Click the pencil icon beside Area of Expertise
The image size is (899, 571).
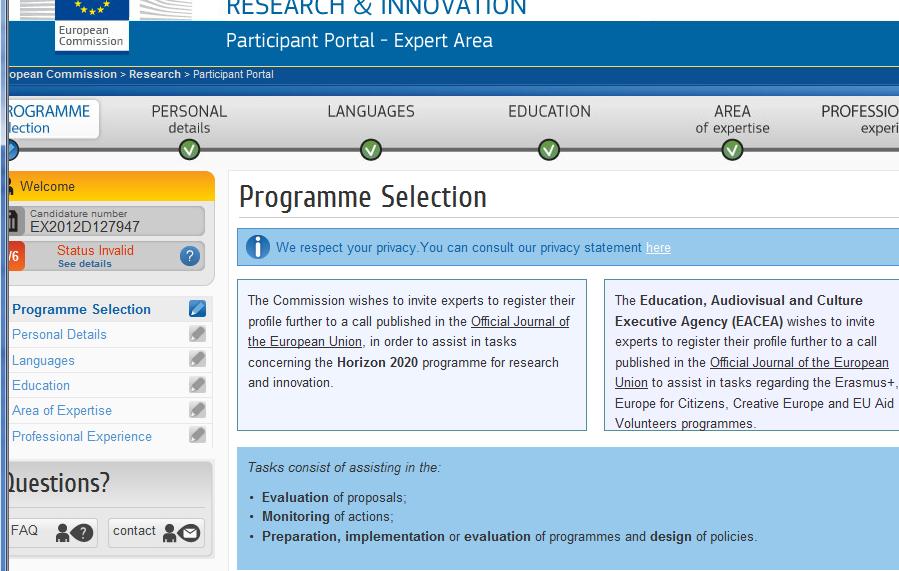[x=197, y=410]
